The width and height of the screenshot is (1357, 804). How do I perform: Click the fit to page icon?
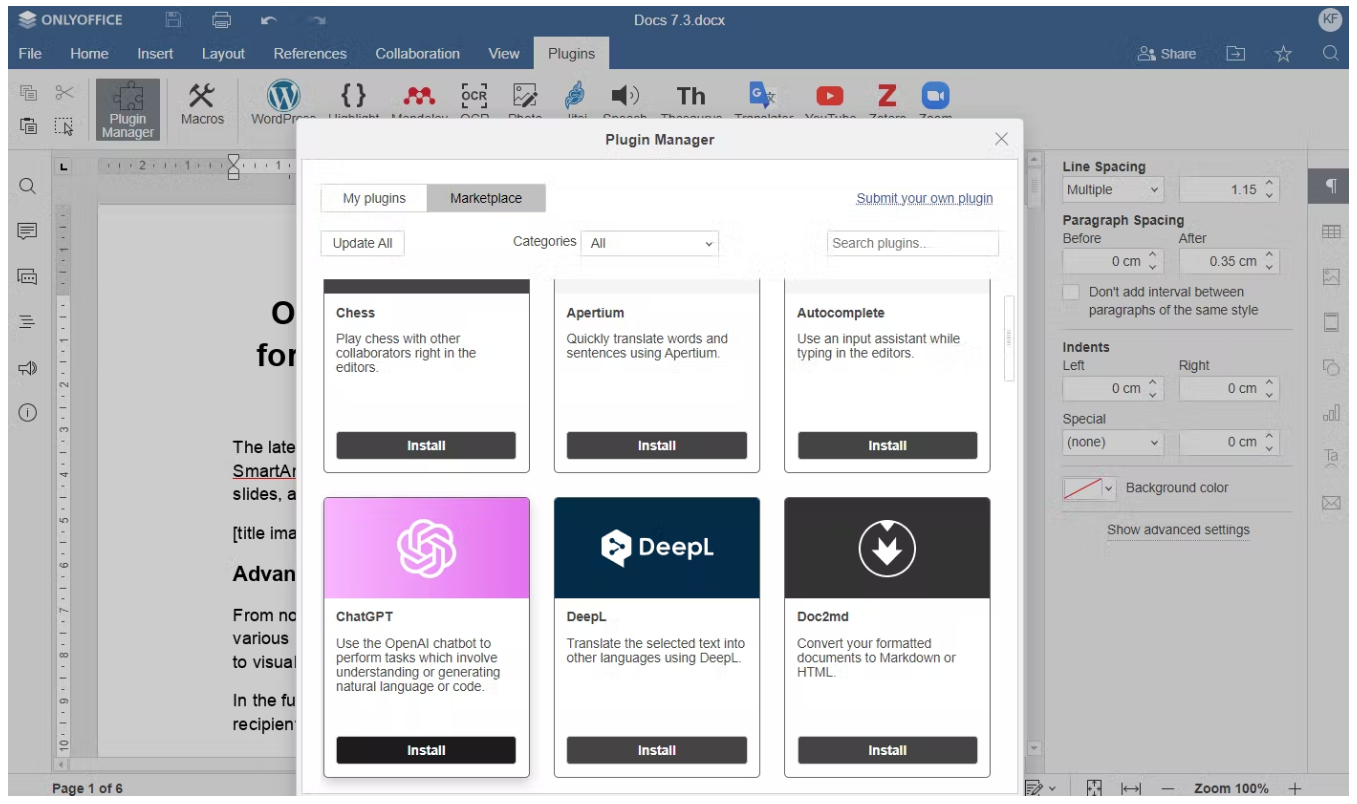1094,788
